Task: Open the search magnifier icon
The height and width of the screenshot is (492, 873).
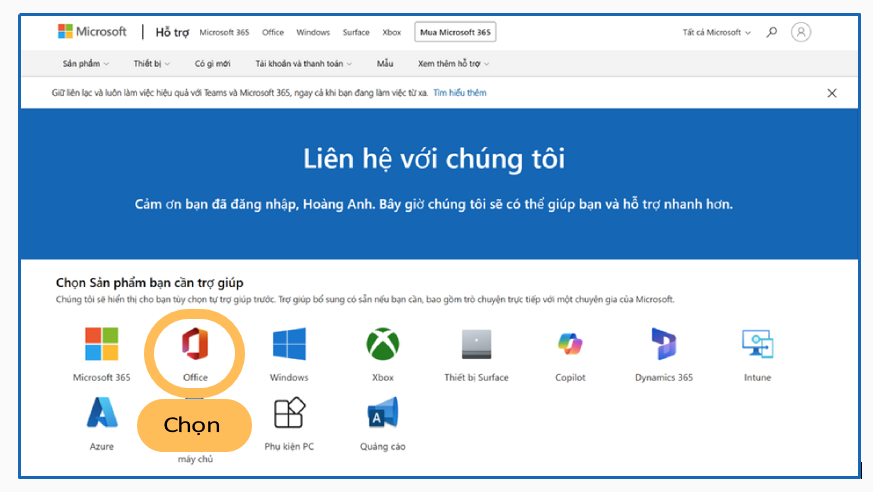Action: [772, 32]
